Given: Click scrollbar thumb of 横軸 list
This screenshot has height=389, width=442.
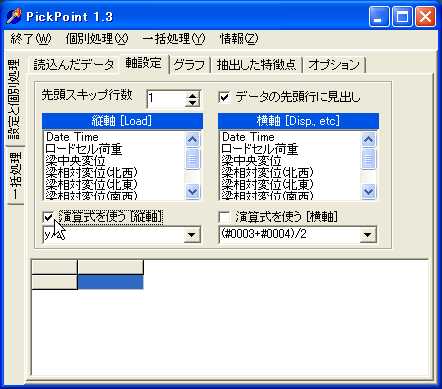Looking at the screenshot, I should (368, 158).
